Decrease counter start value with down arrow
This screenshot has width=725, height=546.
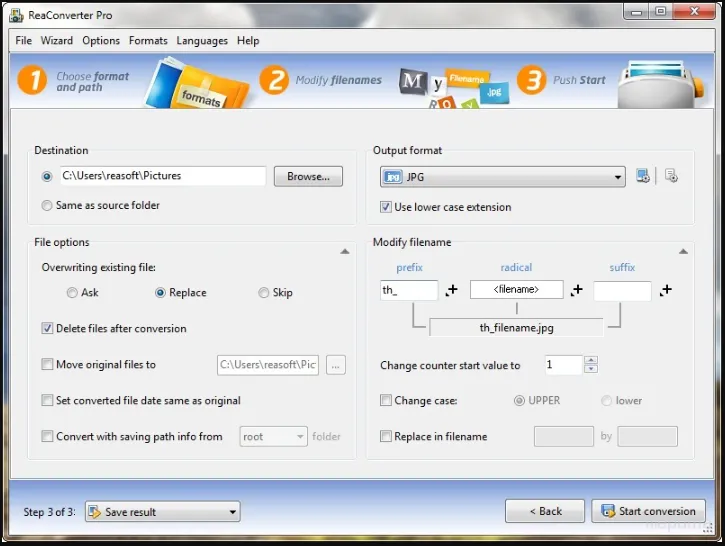coord(591,369)
